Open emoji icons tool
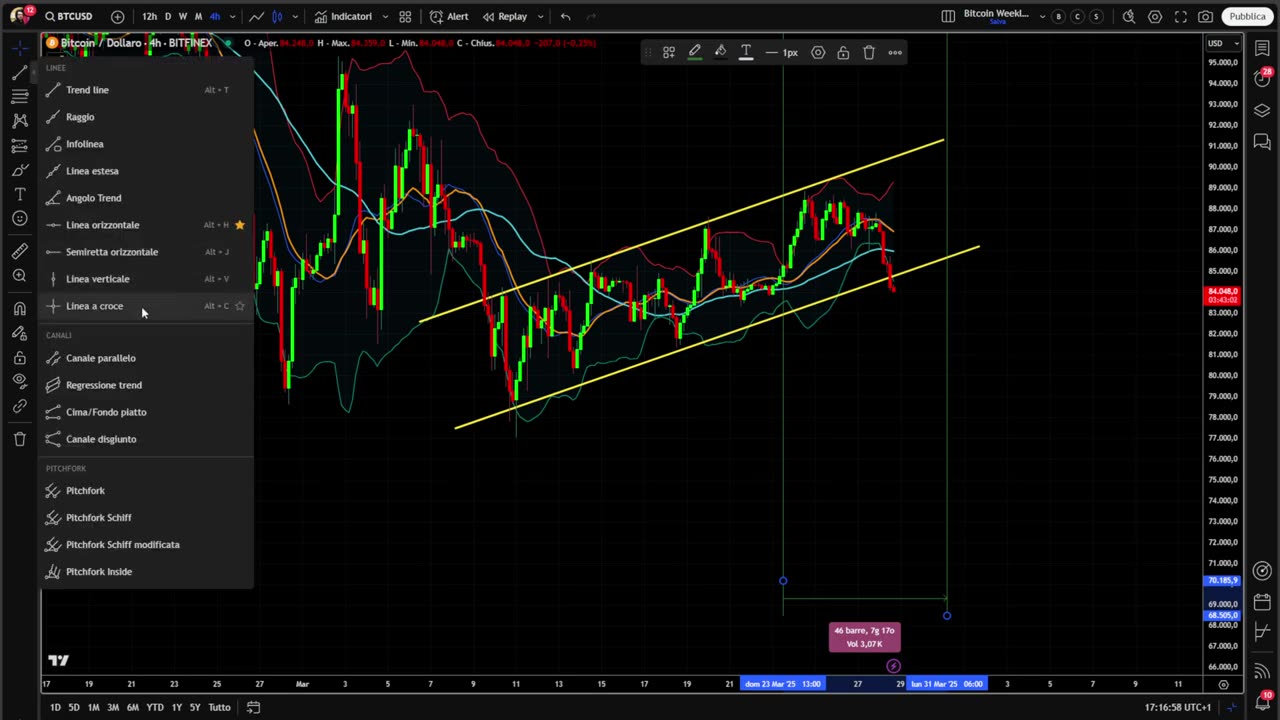Viewport: 1280px width, 720px height. (19, 219)
